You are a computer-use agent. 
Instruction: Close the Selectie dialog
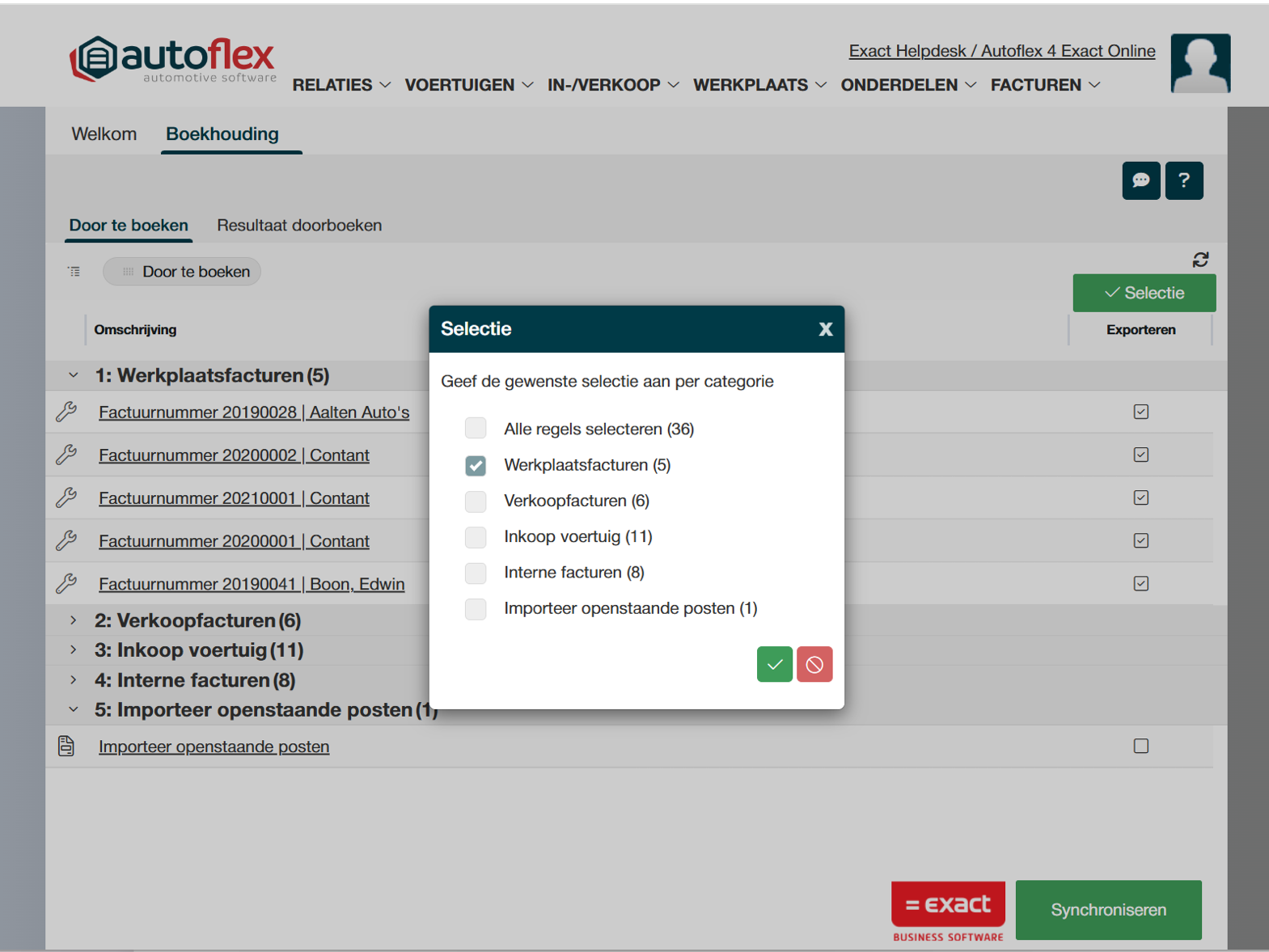tap(825, 329)
